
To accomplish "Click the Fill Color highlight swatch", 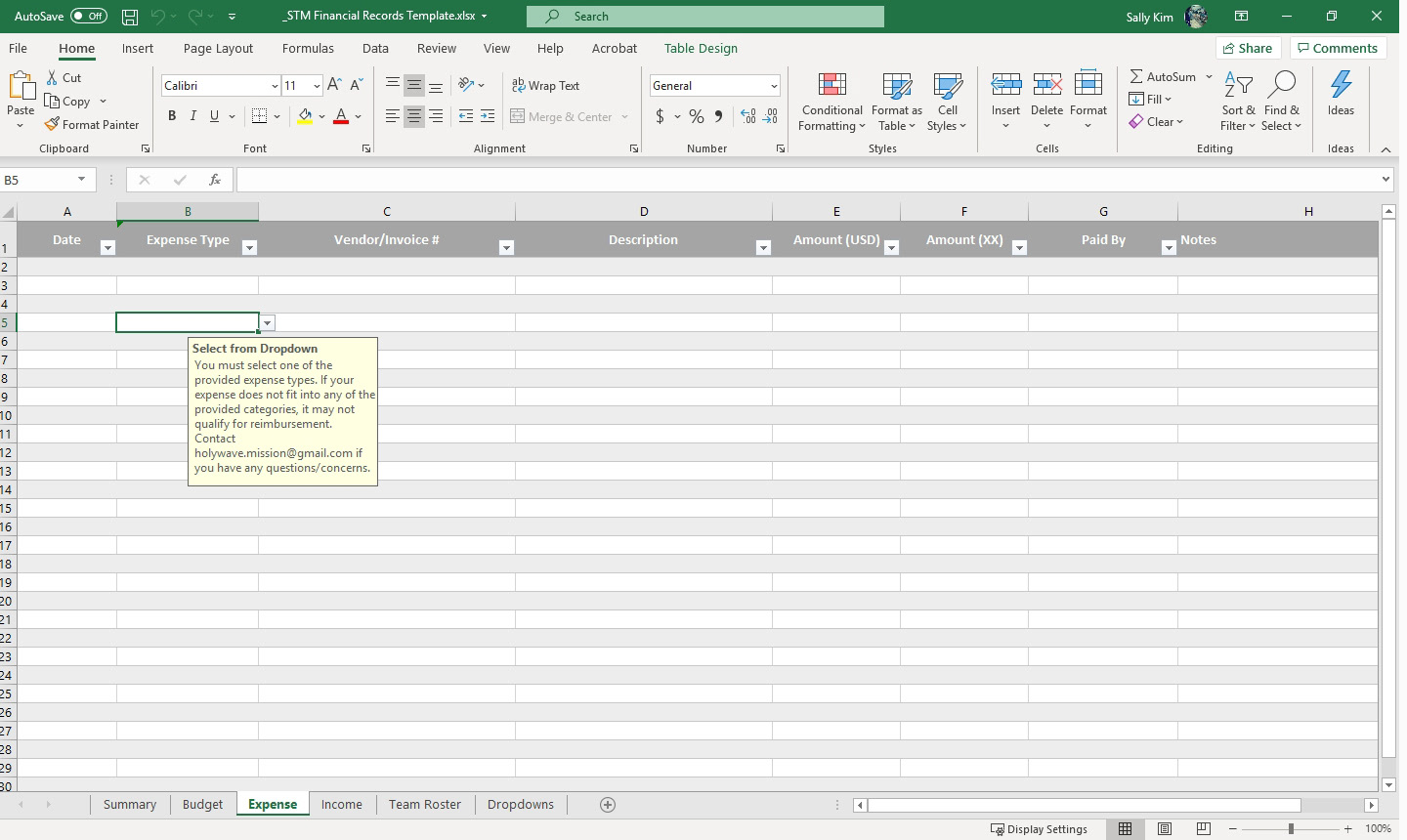I will pos(305,116).
